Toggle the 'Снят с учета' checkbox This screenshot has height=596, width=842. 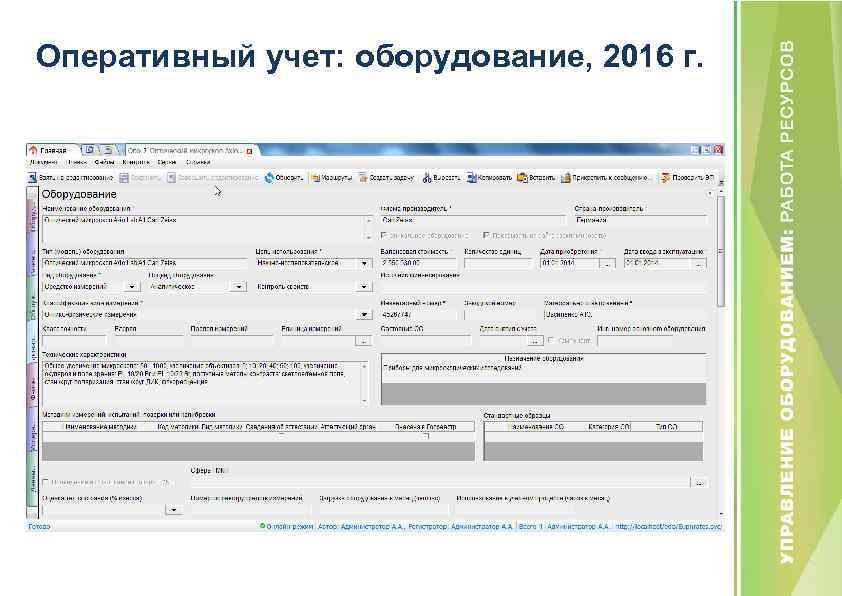[x=550, y=340]
